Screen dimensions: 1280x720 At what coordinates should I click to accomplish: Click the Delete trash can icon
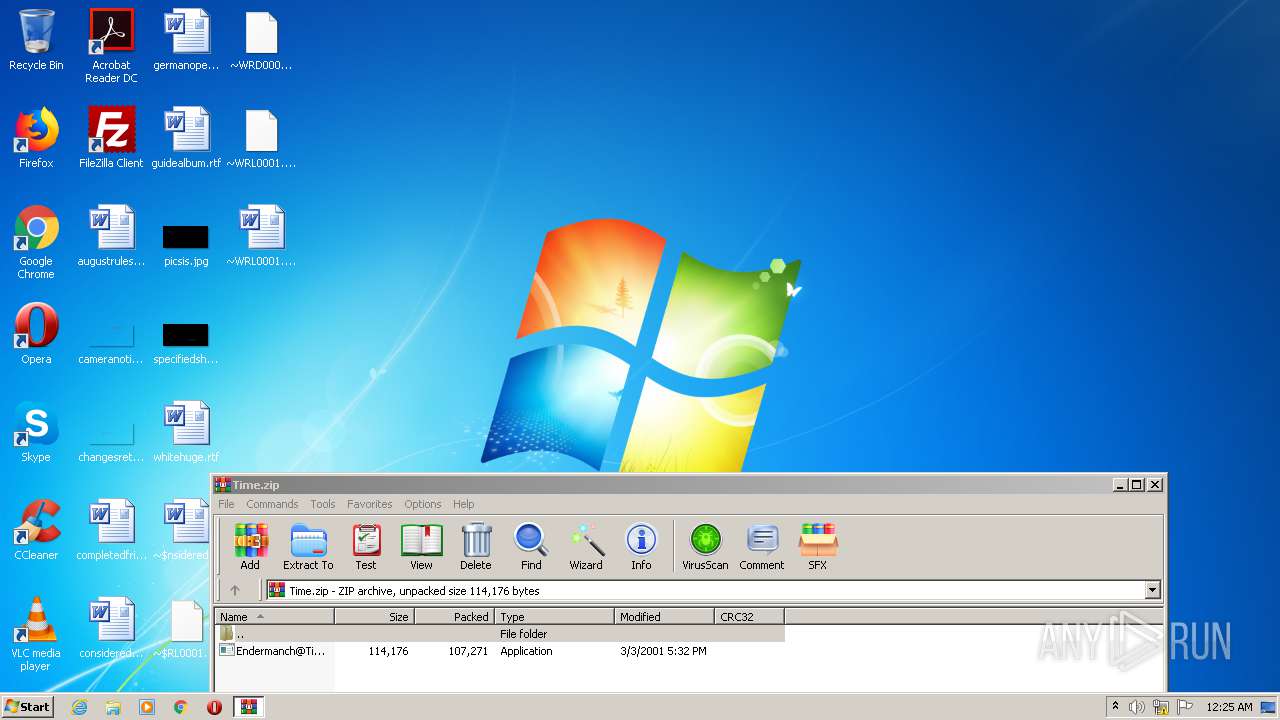click(476, 547)
